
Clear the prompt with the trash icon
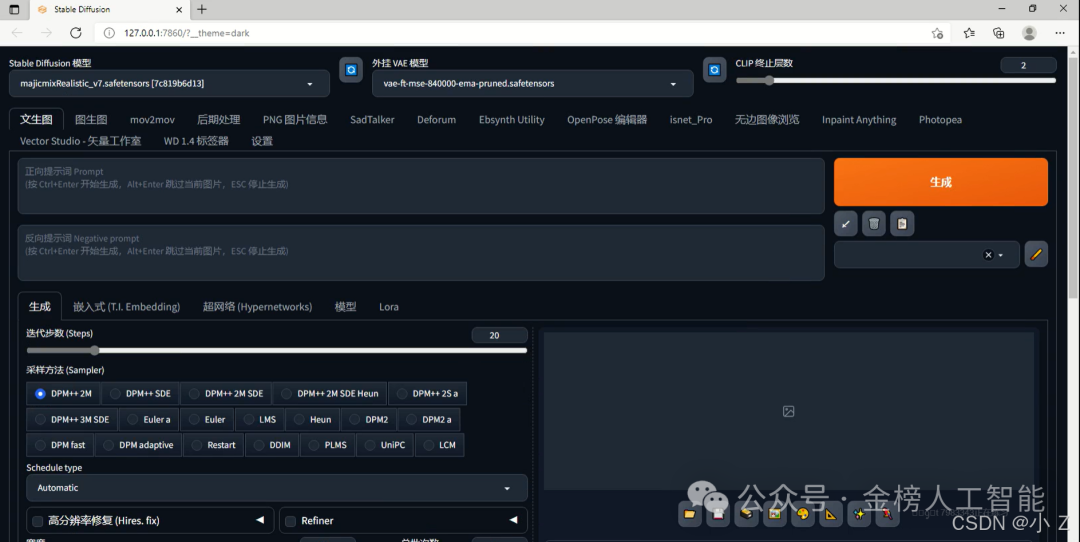(873, 224)
